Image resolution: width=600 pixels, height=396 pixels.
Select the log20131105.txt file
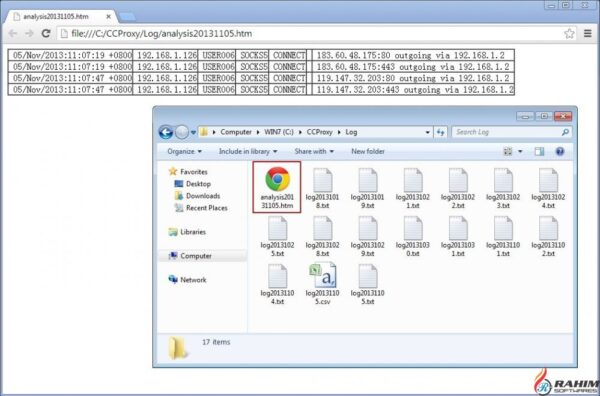coord(367,284)
